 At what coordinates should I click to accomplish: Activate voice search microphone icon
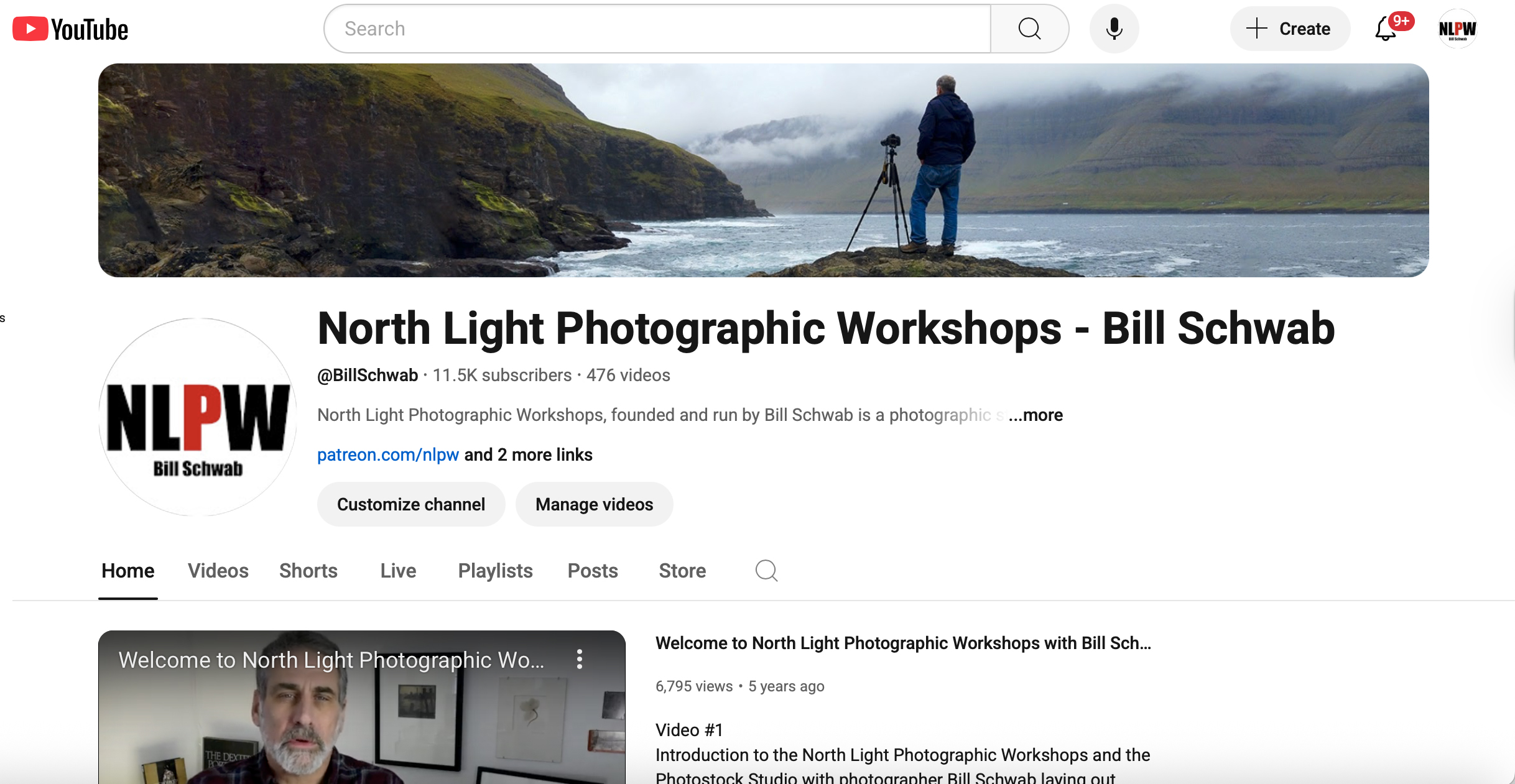click(1114, 29)
